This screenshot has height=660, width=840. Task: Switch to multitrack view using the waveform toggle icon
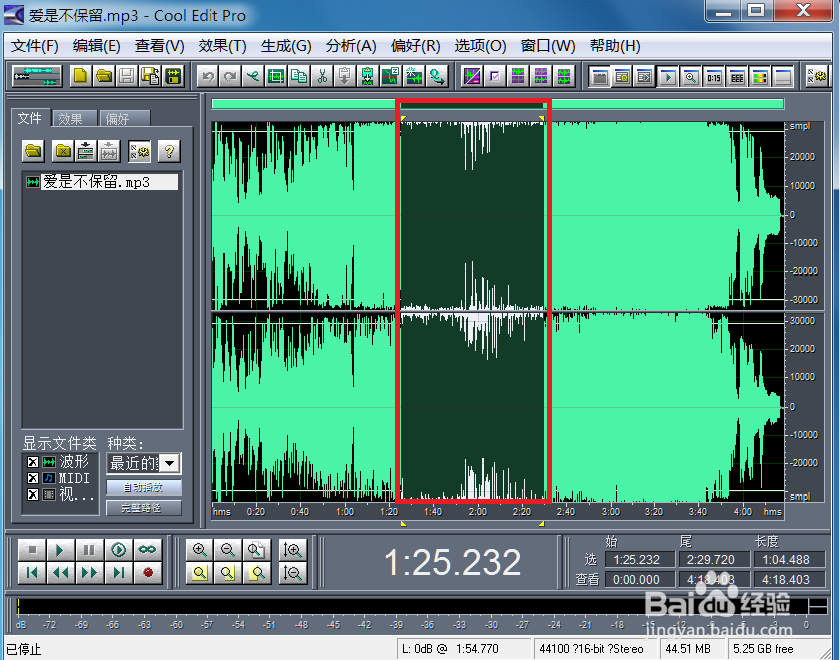click(x=38, y=77)
